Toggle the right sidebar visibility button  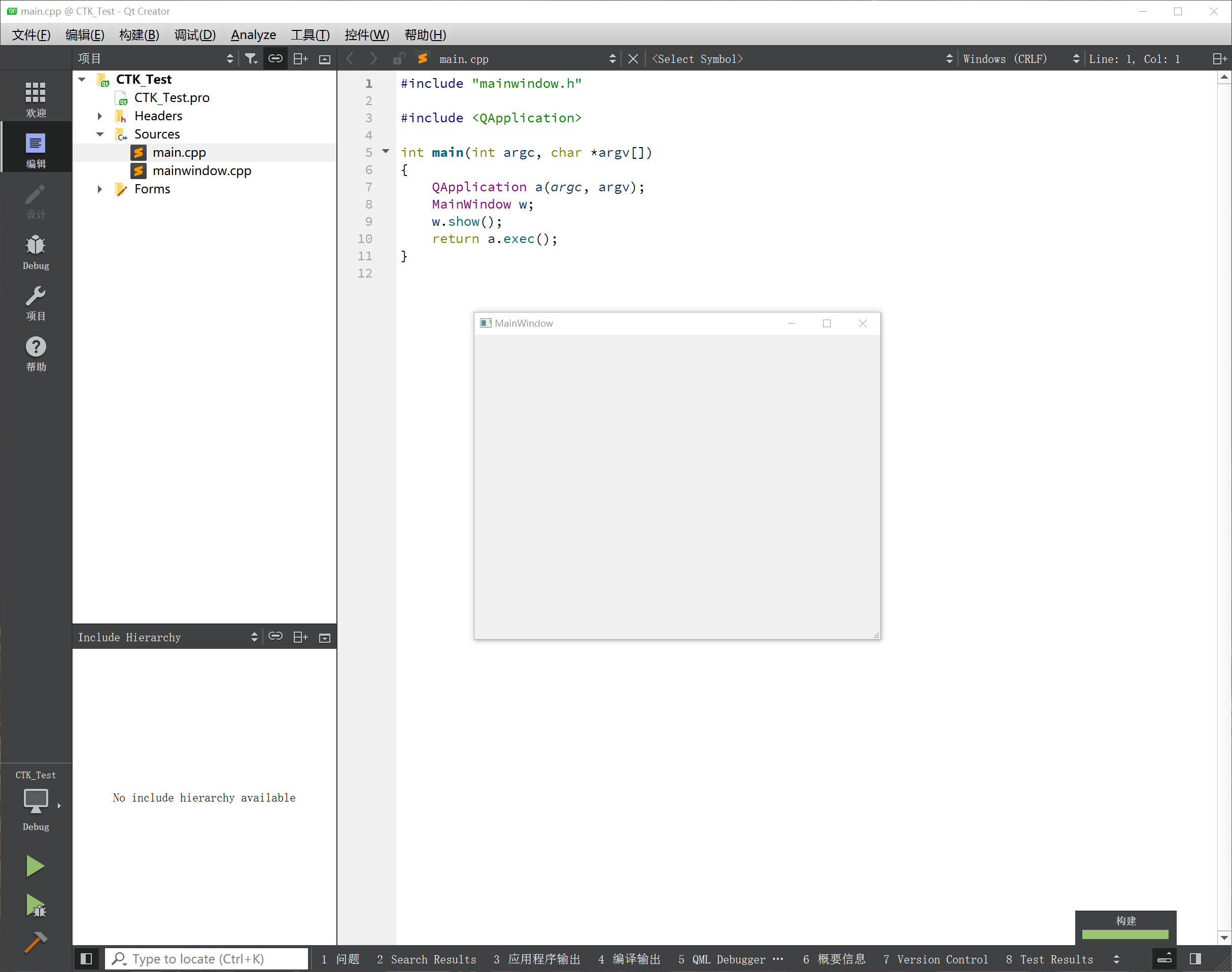pos(1195,959)
